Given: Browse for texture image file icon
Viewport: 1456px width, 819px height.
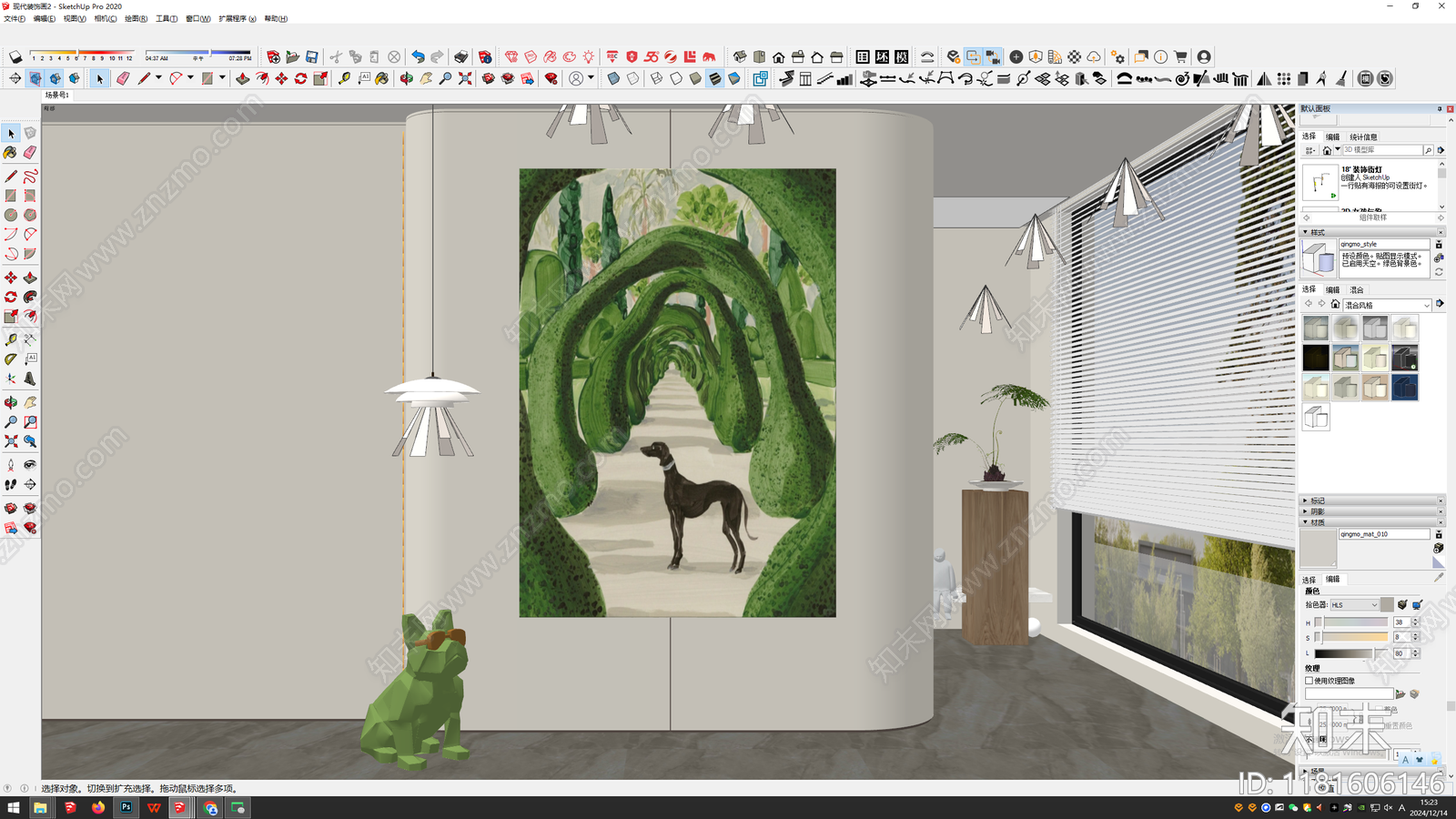Looking at the screenshot, I should pyautogui.click(x=1400, y=694).
